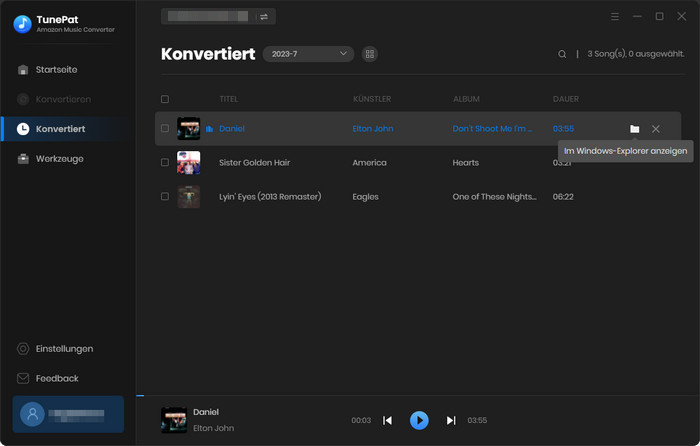
Task: Click the Feedback envelope icon
Action: click(23, 379)
